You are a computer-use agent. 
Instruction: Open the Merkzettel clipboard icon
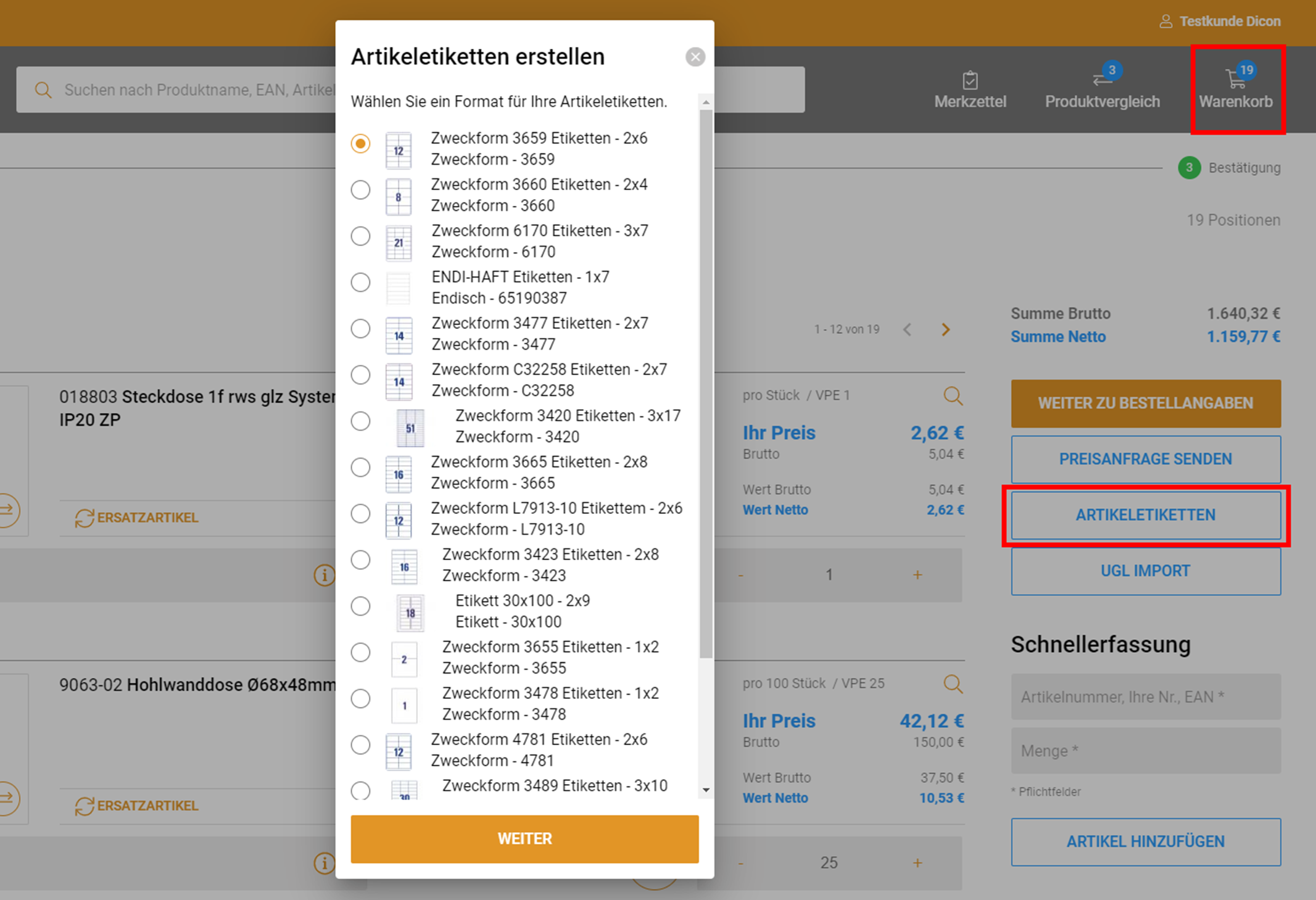point(970,80)
